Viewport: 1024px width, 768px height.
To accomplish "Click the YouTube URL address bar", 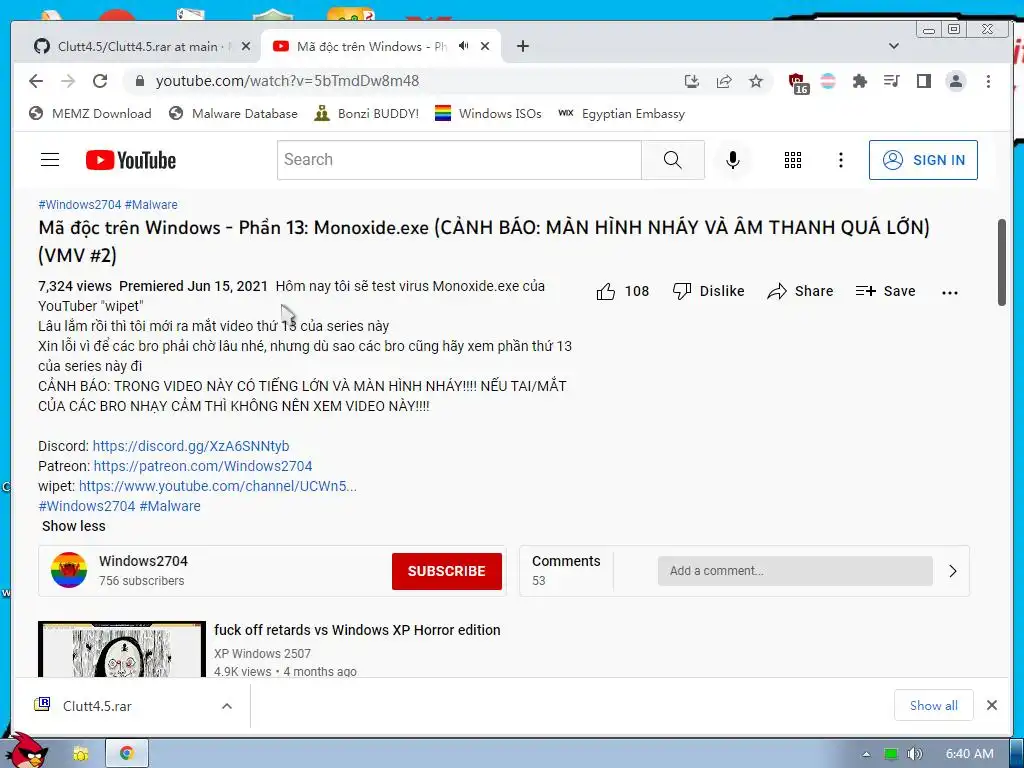I will coord(405,81).
